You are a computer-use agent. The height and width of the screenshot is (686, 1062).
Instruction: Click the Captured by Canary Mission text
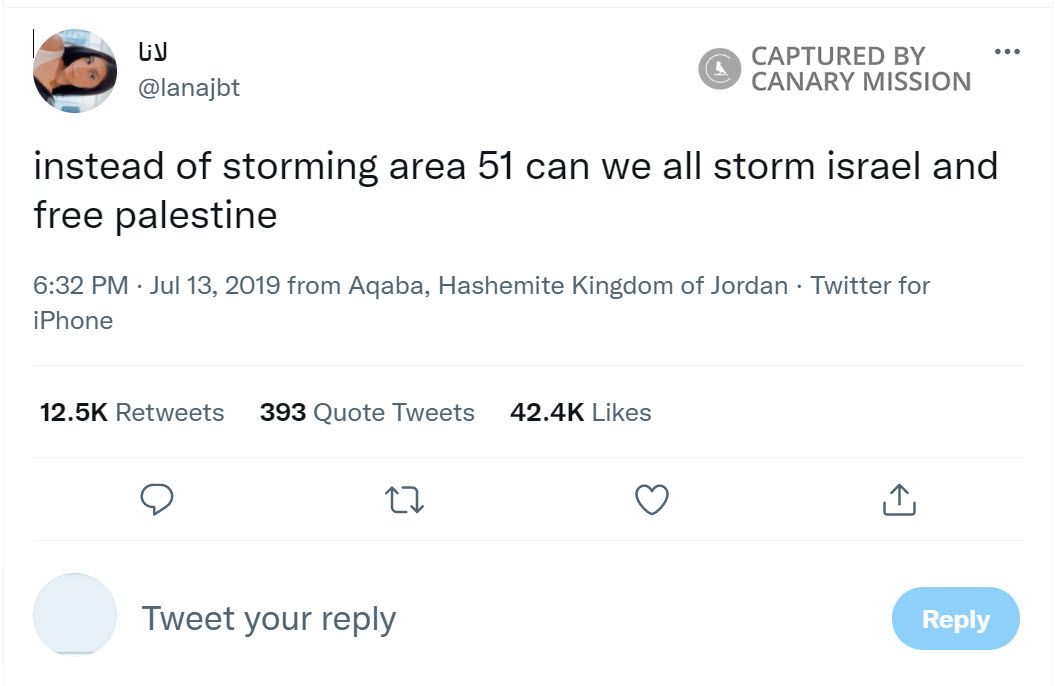860,69
